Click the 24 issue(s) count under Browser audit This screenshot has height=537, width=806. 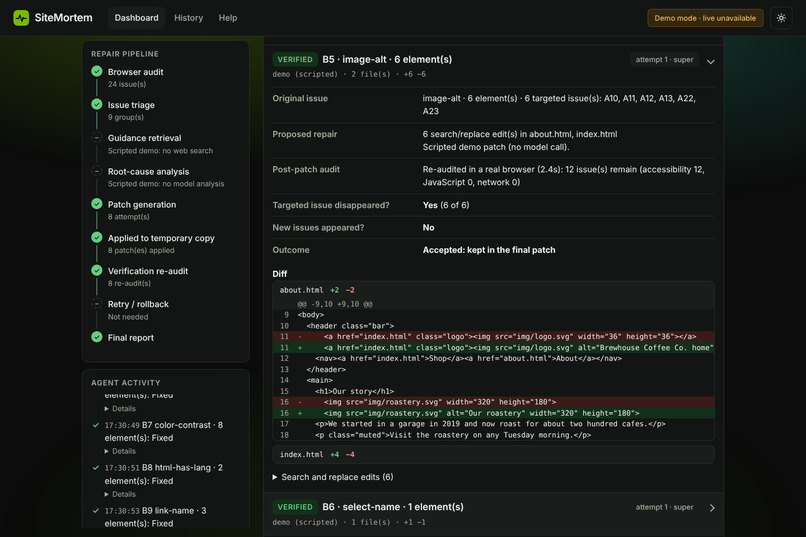coord(126,84)
